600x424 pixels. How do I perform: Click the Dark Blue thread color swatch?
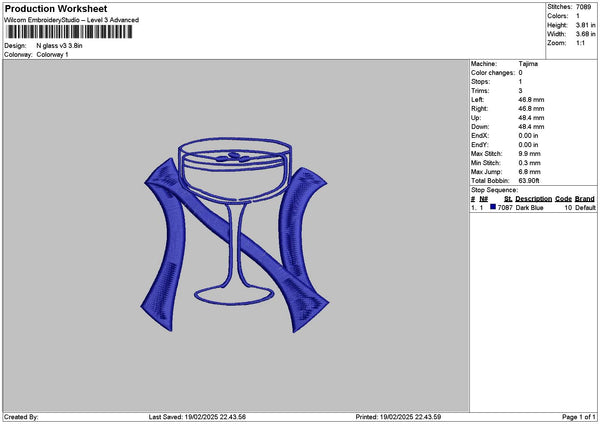pos(493,207)
